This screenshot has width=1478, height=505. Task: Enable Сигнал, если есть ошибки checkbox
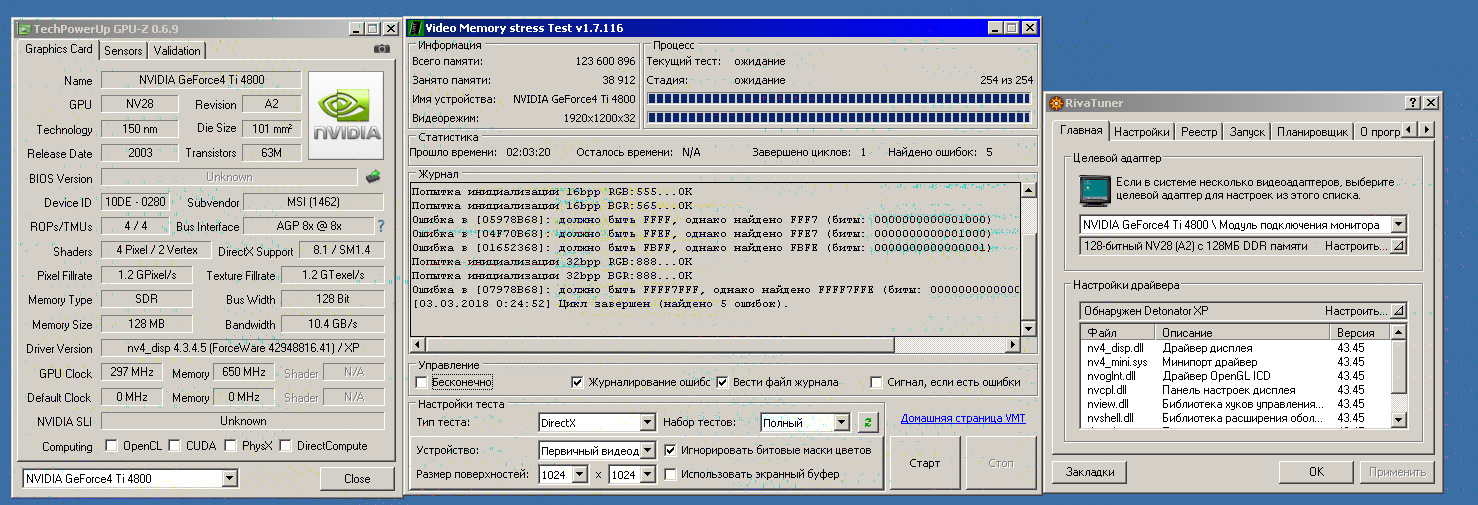coord(876,382)
